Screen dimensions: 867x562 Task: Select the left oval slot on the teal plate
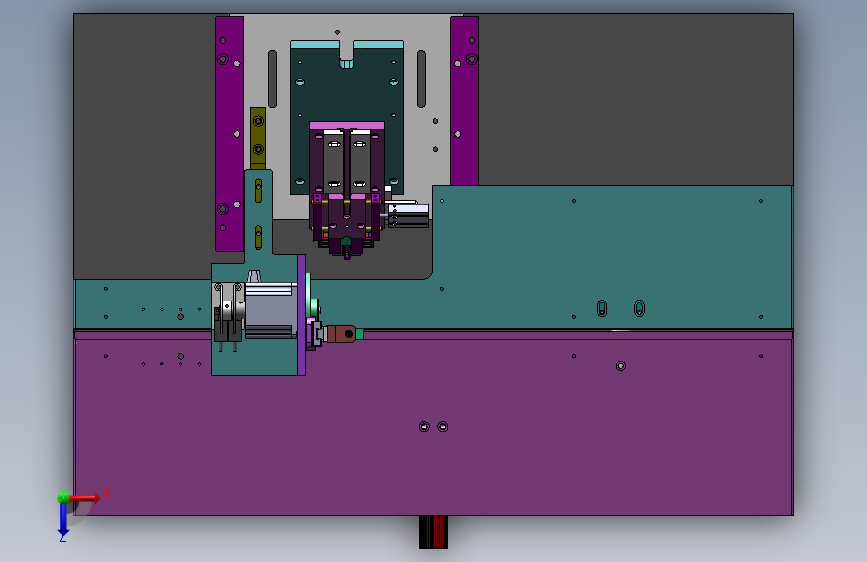pyautogui.click(x=602, y=309)
